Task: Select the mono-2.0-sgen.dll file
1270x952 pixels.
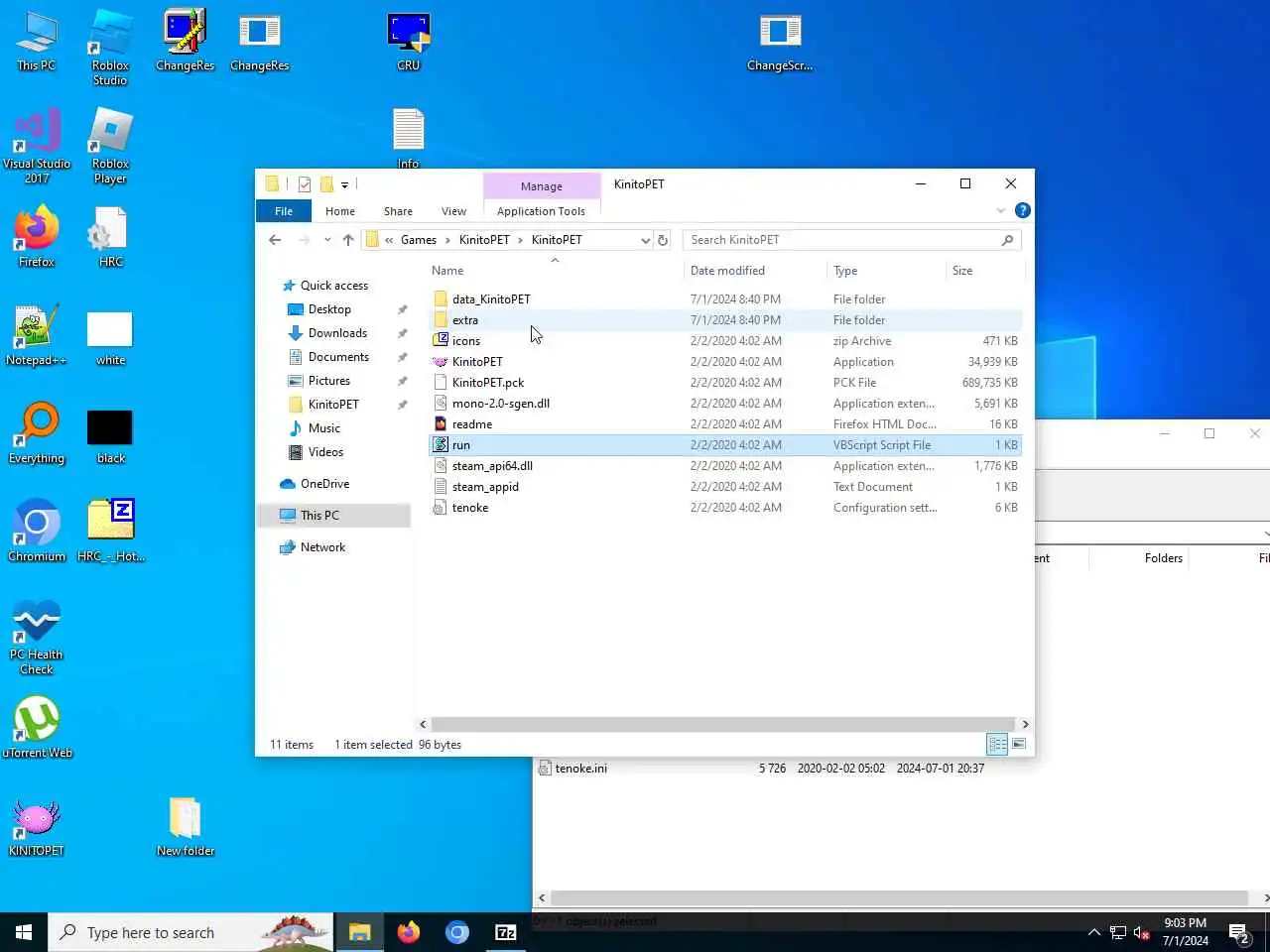Action: [724, 404]
